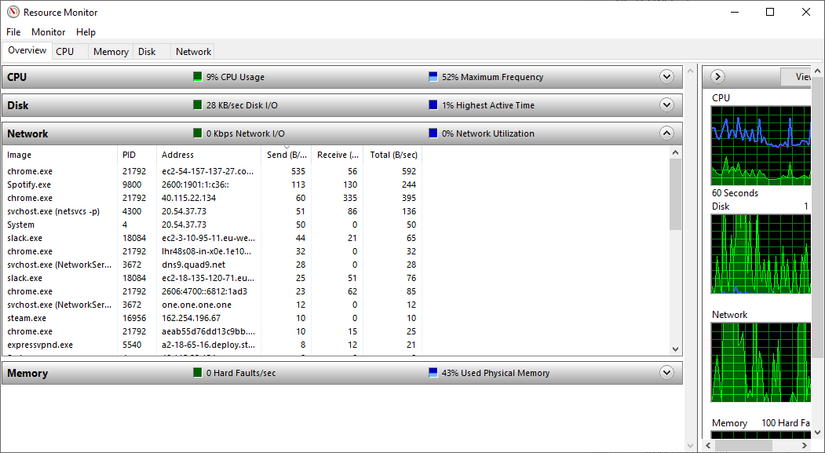Viewport: 825px width, 453px height.
Task: Click the one.one.one.one address cell
Action: [196, 305]
